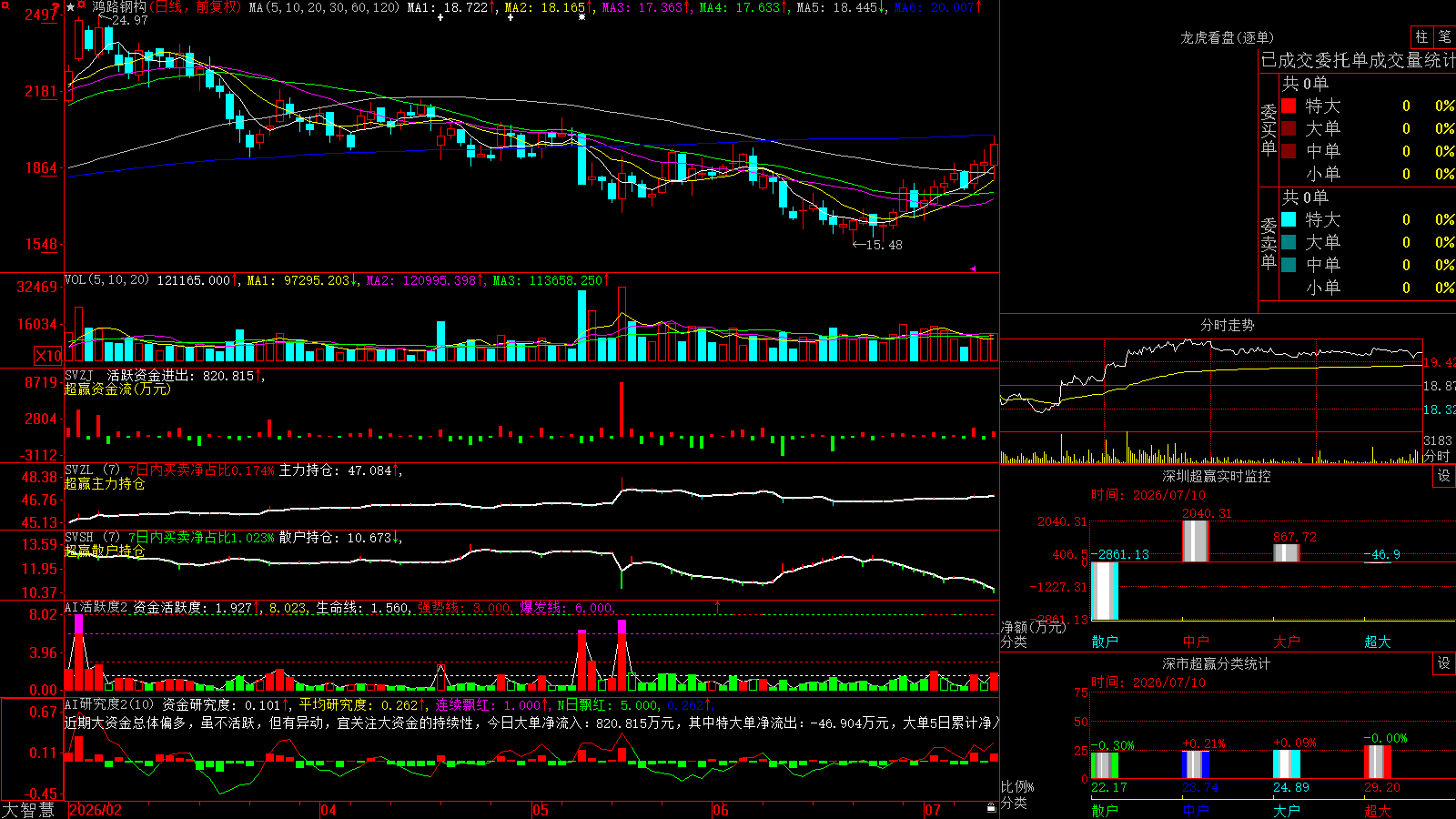Click the -2861.13 散户 bar in 深圳超赢实时监控
Viewport: 1456px width, 819px height.
pyautogui.click(x=1105, y=591)
